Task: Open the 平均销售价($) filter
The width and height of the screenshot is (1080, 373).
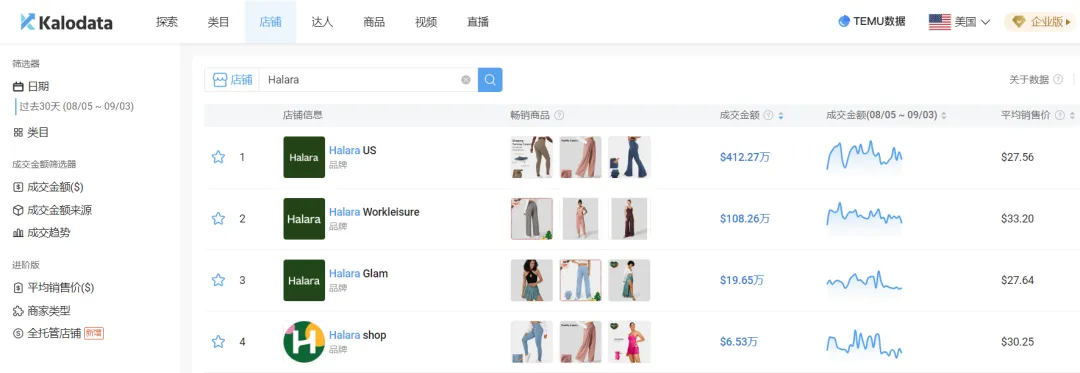Action: coord(54,288)
